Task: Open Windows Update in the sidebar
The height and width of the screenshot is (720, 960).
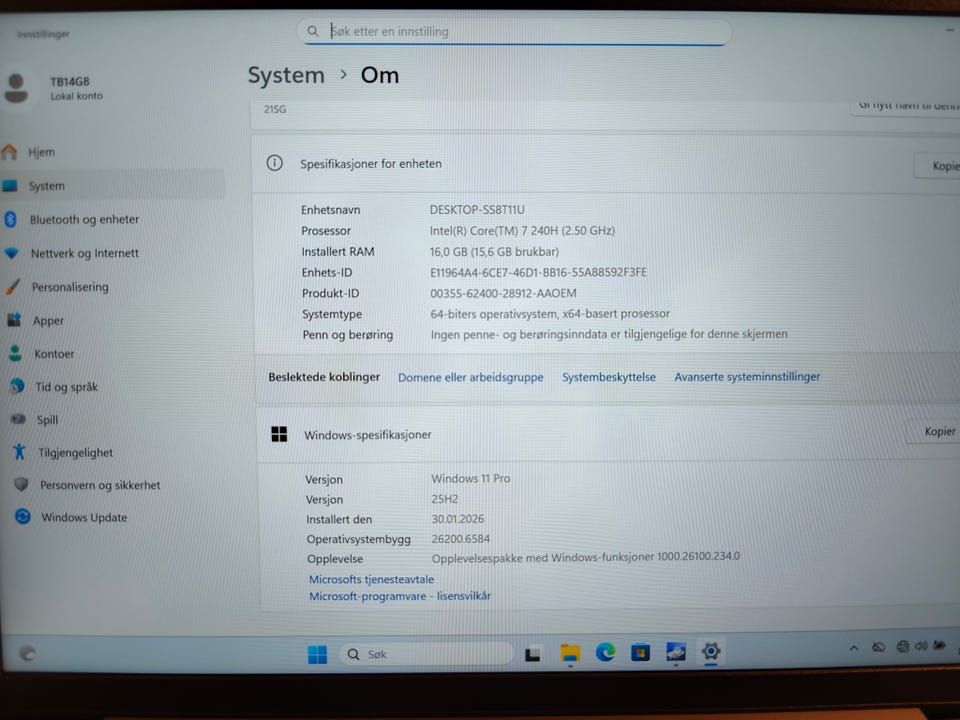Action: (x=84, y=518)
